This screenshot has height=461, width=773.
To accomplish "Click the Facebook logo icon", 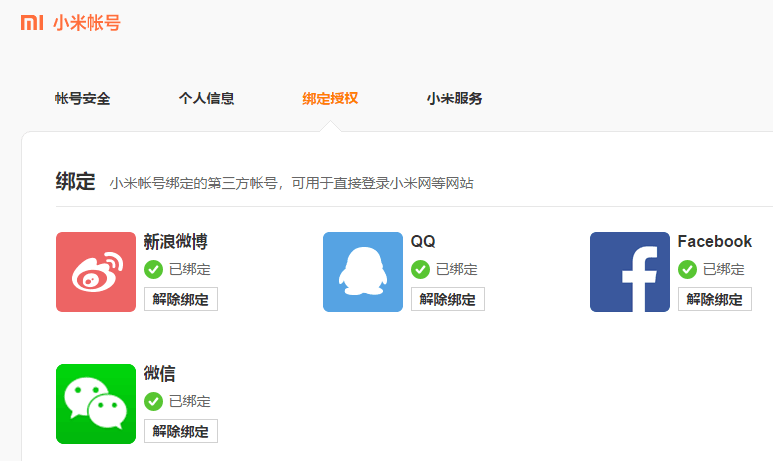I will pyautogui.click(x=630, y=272).
